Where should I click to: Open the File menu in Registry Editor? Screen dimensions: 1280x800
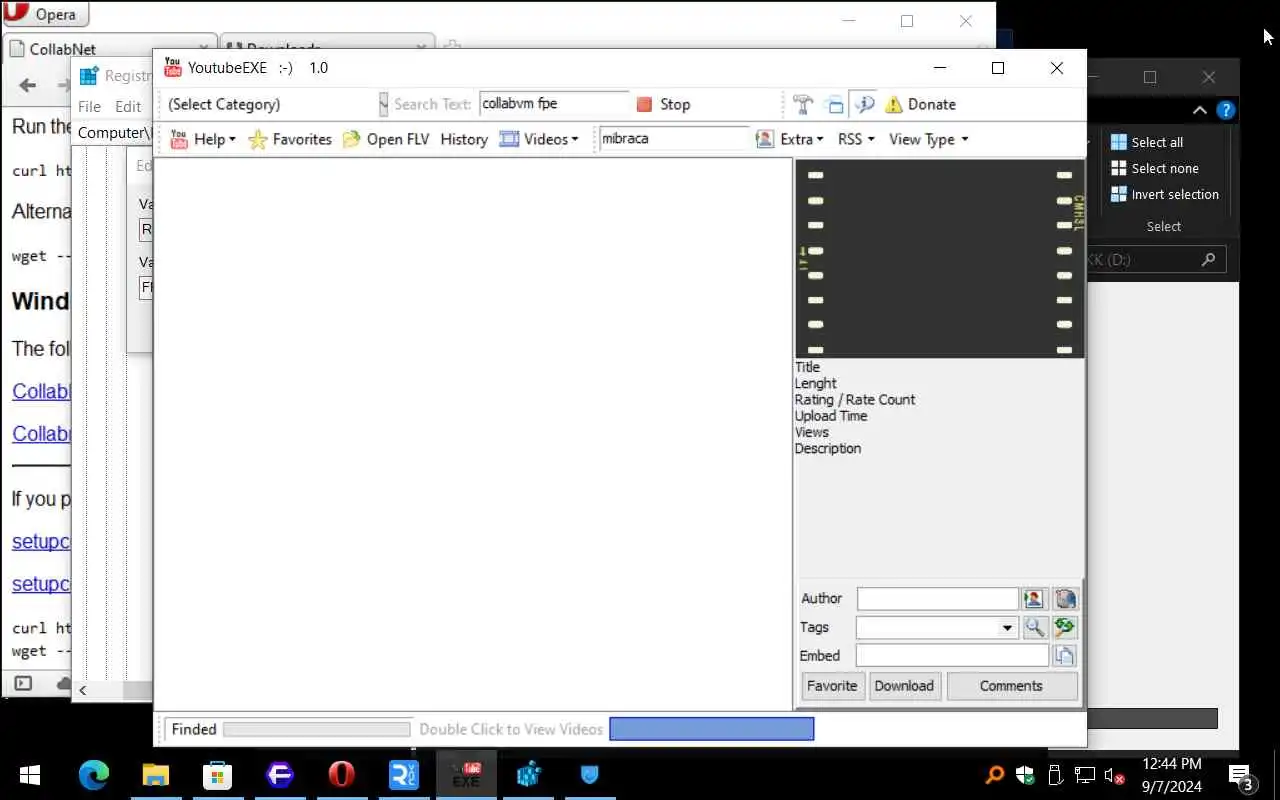(89, 106)
